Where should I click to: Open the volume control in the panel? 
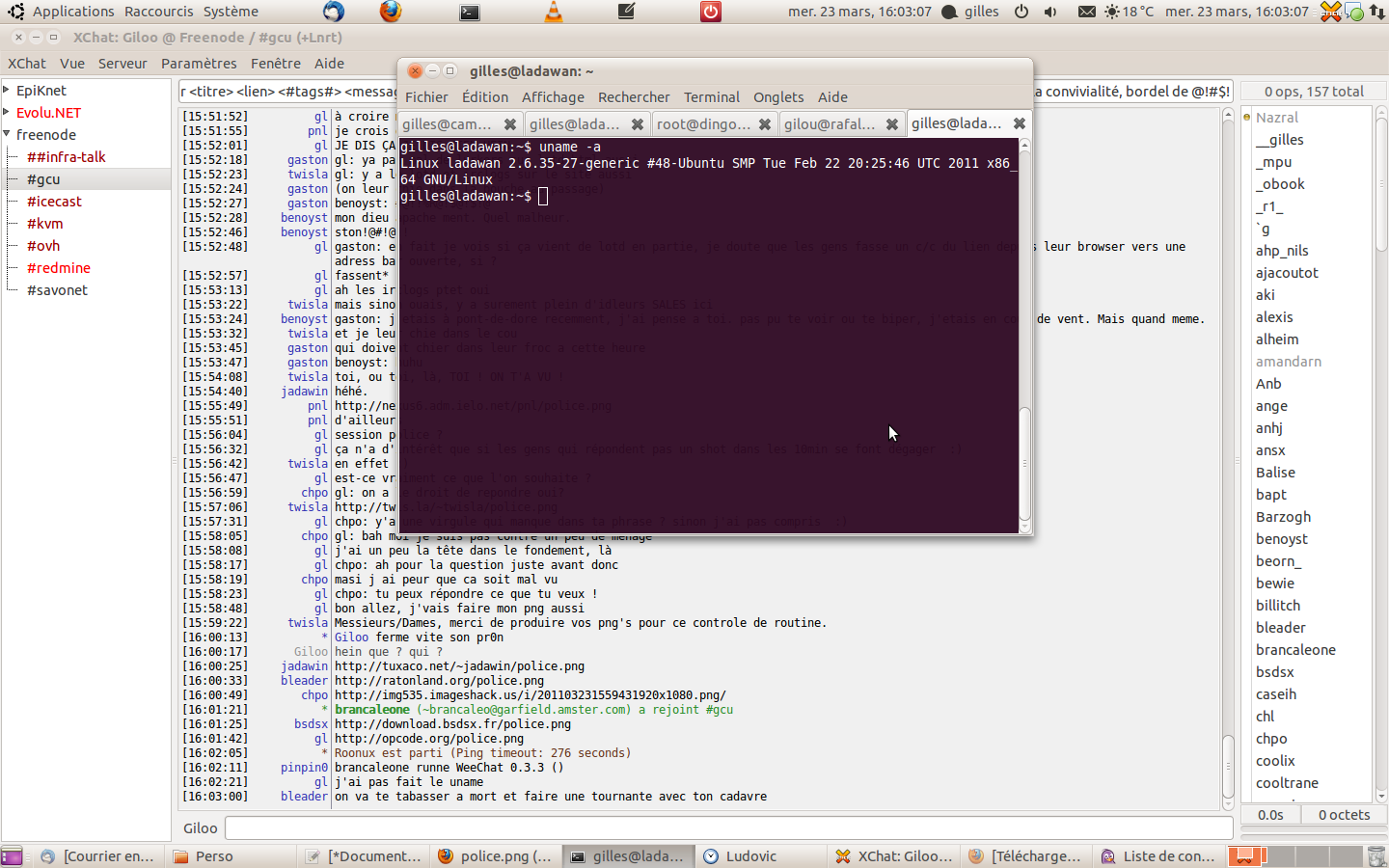1050,12
